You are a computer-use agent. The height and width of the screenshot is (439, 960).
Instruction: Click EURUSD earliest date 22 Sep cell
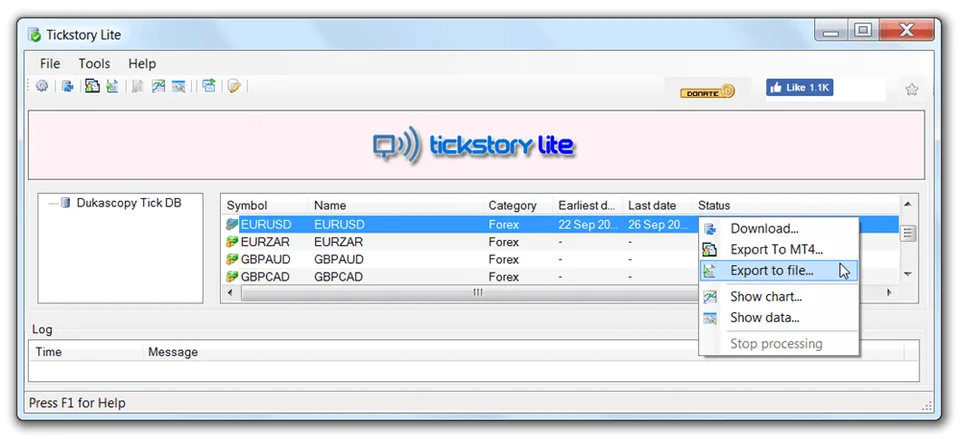click(588, 225)
